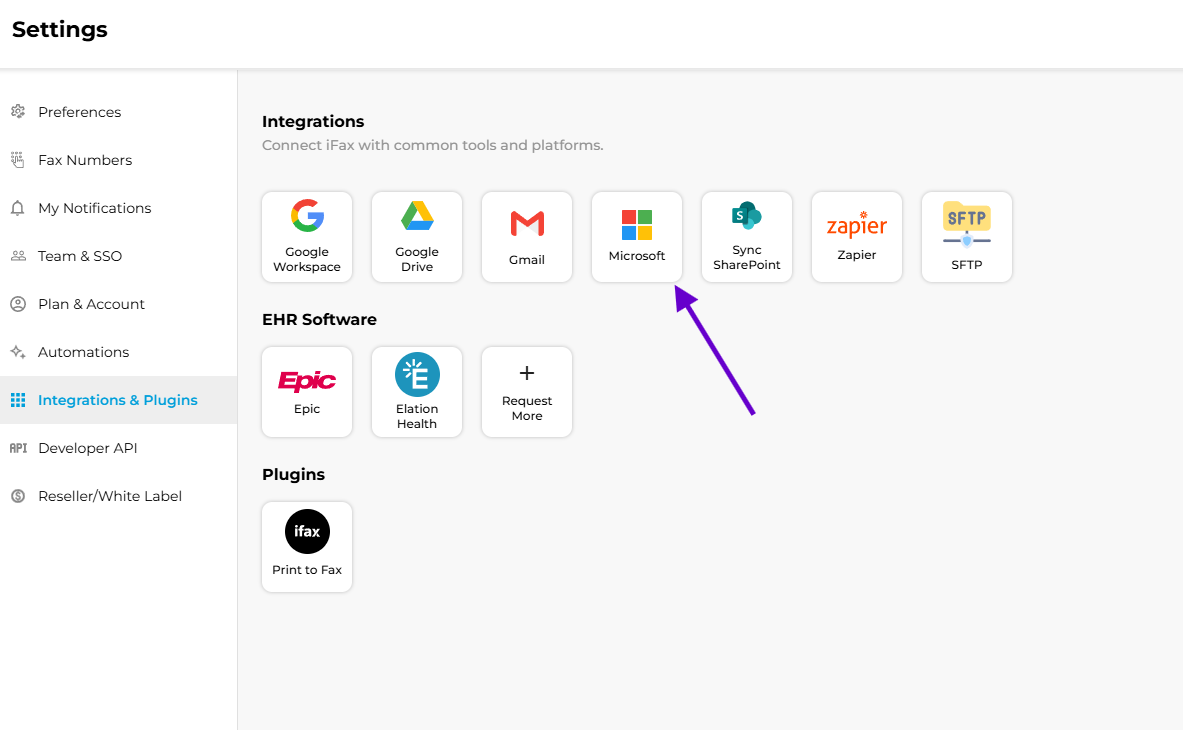
Task: Open the Developer API section
Action: [x=87, y=448]
